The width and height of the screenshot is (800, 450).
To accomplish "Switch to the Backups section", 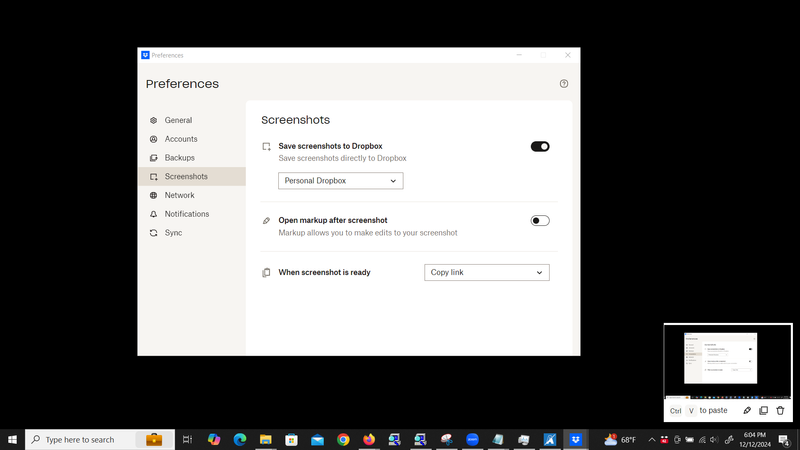I will point(180,158).
